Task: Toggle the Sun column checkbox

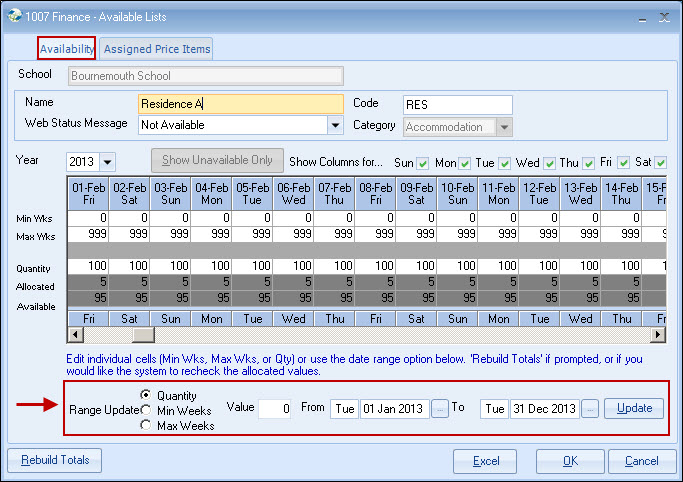Action: tap(423, 162)
